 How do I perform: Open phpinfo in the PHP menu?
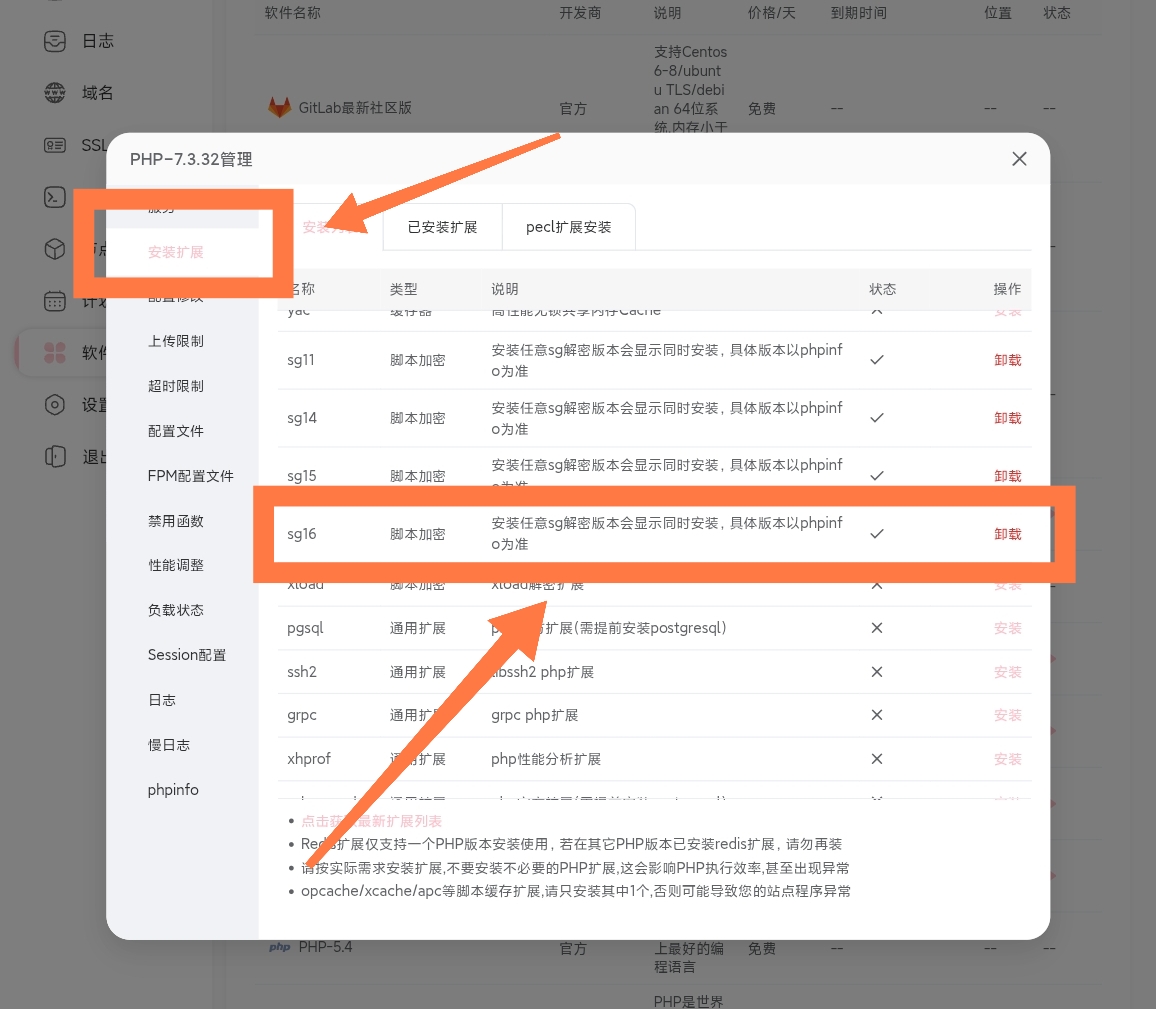click(x=173, y=790)
